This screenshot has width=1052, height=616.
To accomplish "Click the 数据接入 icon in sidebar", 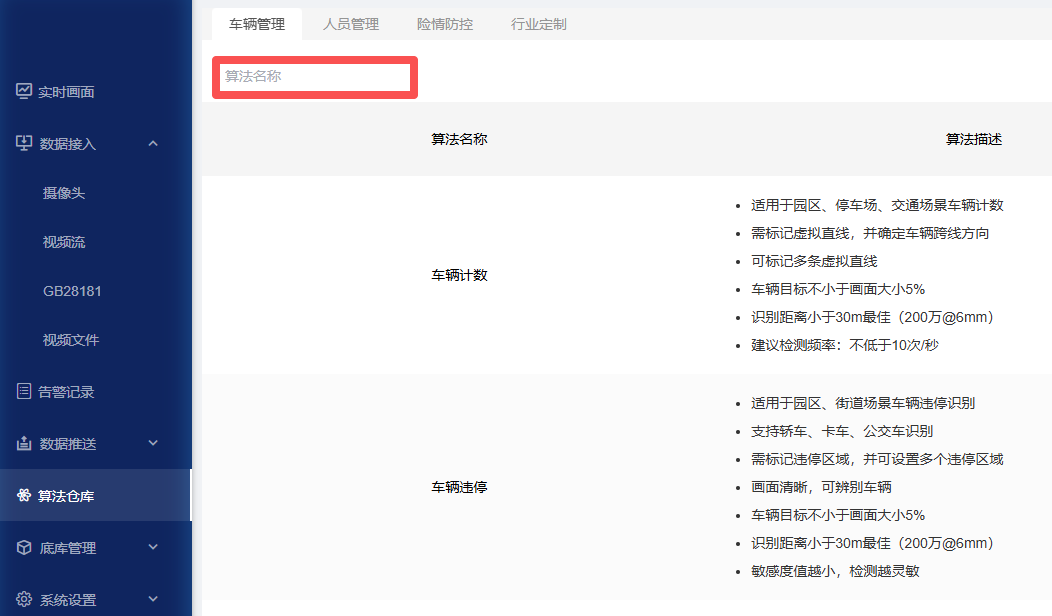I will point(25,143).
